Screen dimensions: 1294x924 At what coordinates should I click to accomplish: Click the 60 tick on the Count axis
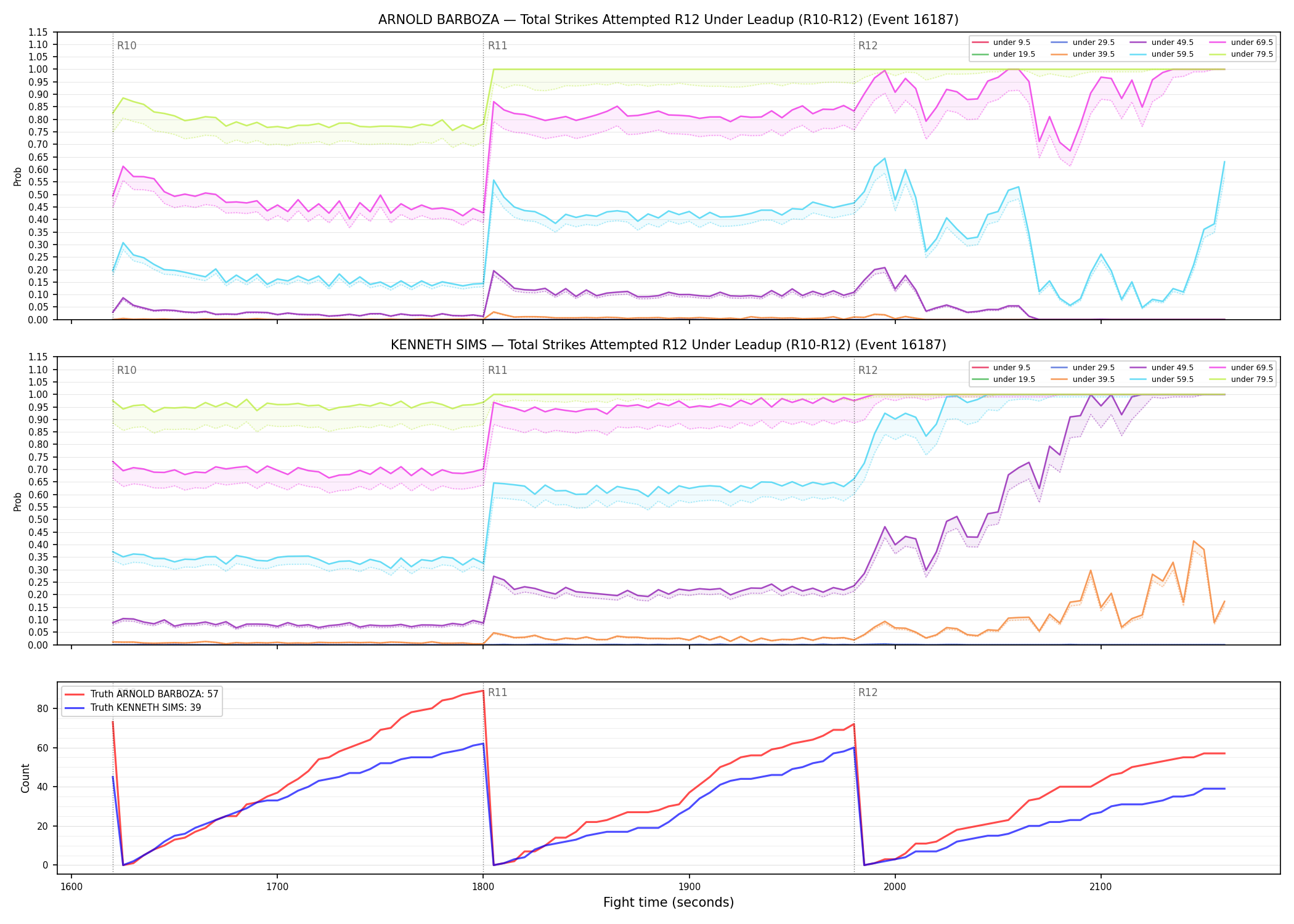pyautogui.click(x=43, y=748)
